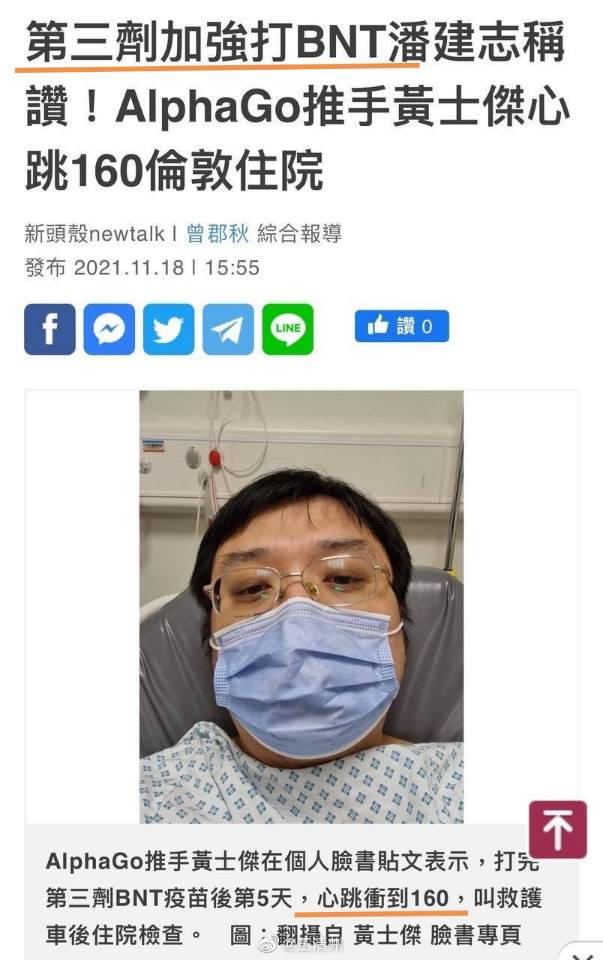Share to LINE with the green icon

click(288, 329)
